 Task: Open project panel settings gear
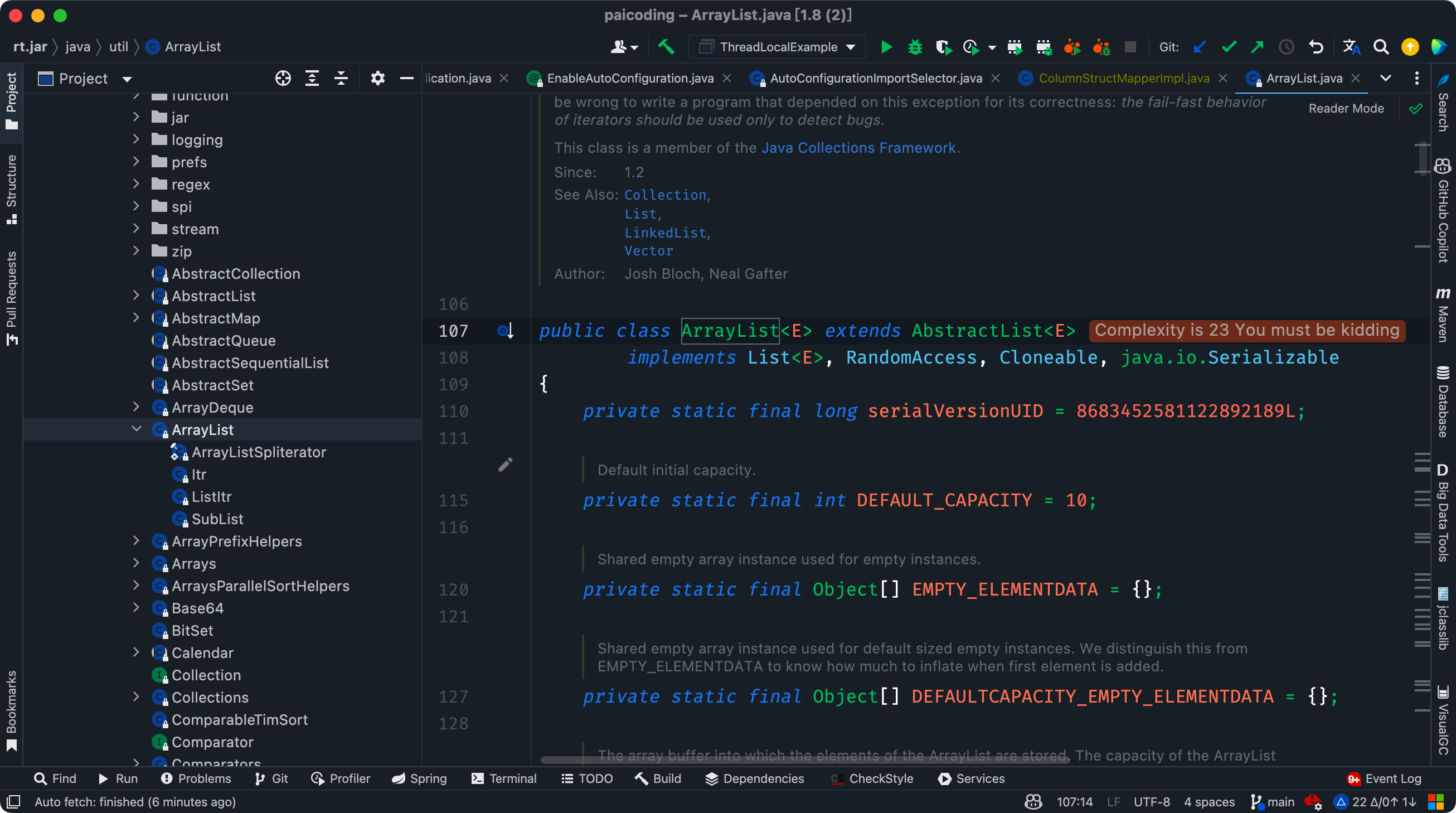[377, 79]
